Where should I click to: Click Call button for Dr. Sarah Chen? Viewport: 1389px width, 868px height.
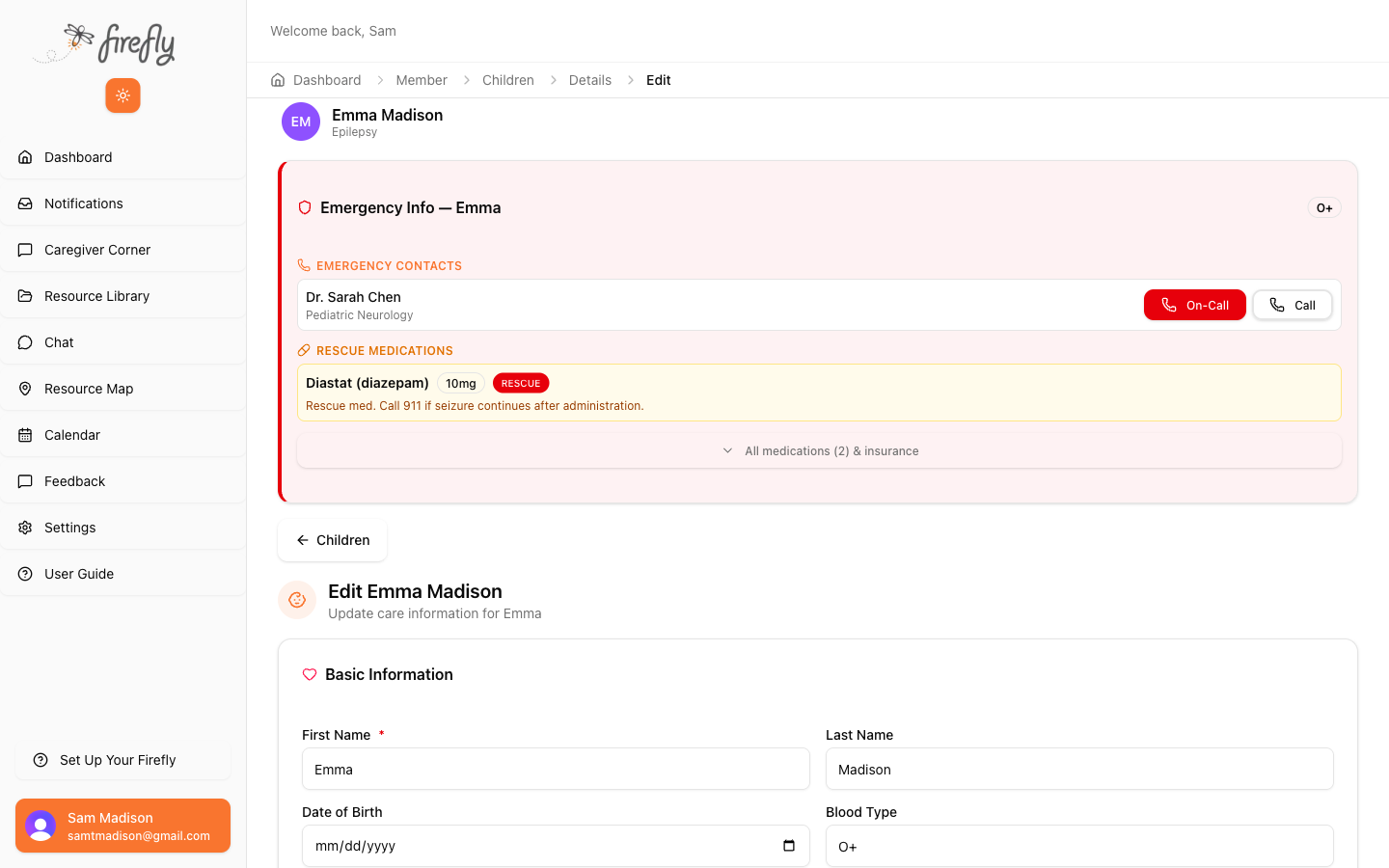[x=1292, y=305]
